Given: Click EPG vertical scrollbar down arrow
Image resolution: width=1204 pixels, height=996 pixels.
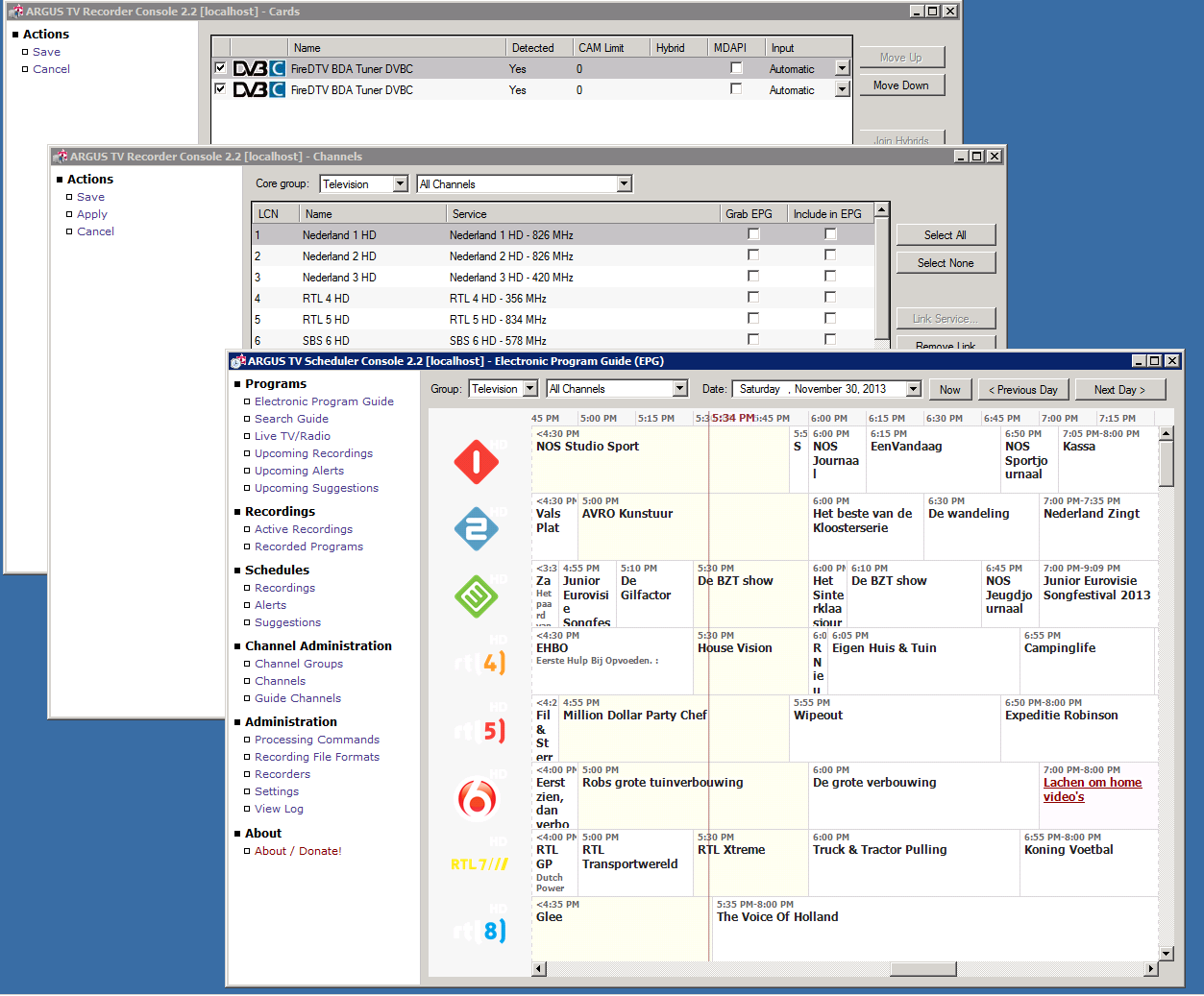Looking at the screenshot, I should click(x=1167, y=954).
